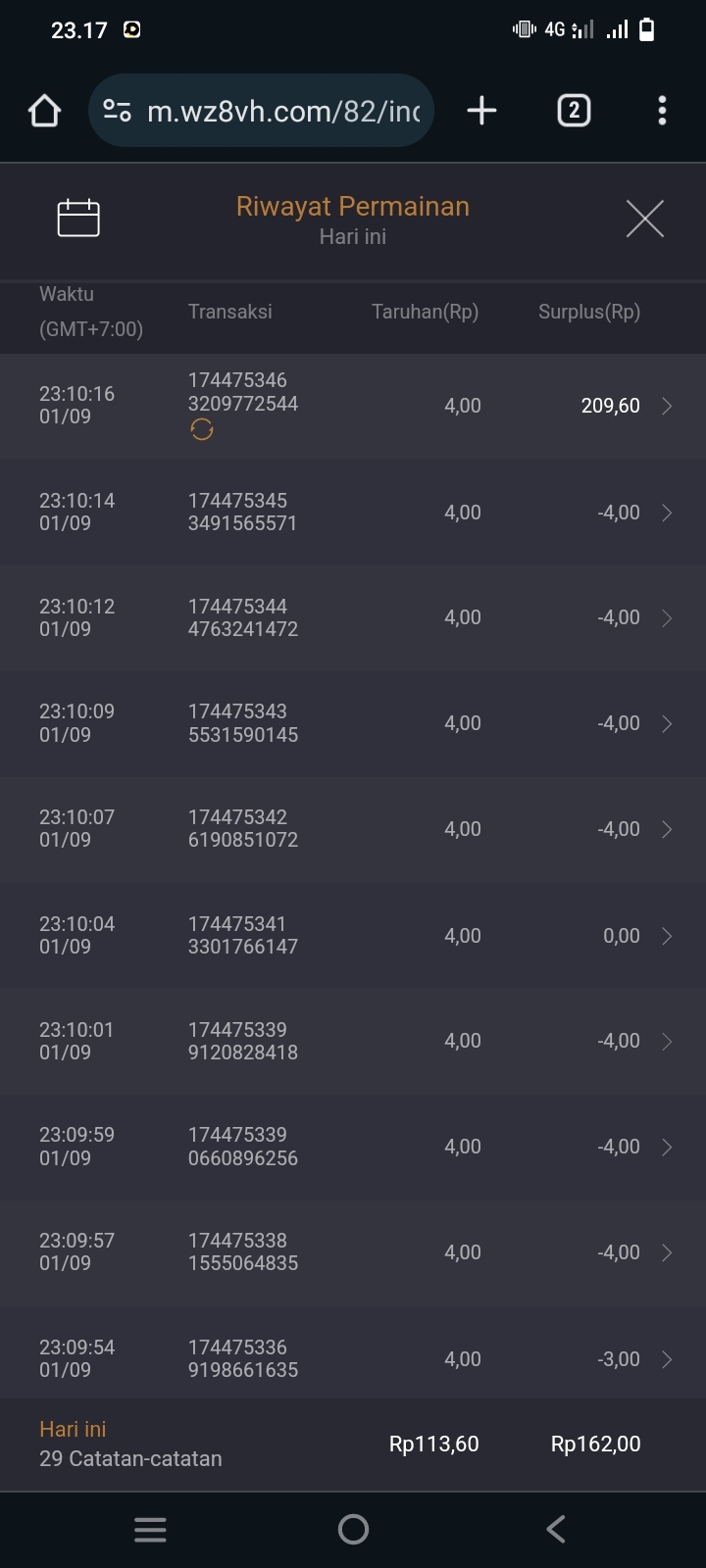Expand the 23:10:04 zero-surplus row chevron
This screenshot has height=1568, width=706.
(667, 936)
